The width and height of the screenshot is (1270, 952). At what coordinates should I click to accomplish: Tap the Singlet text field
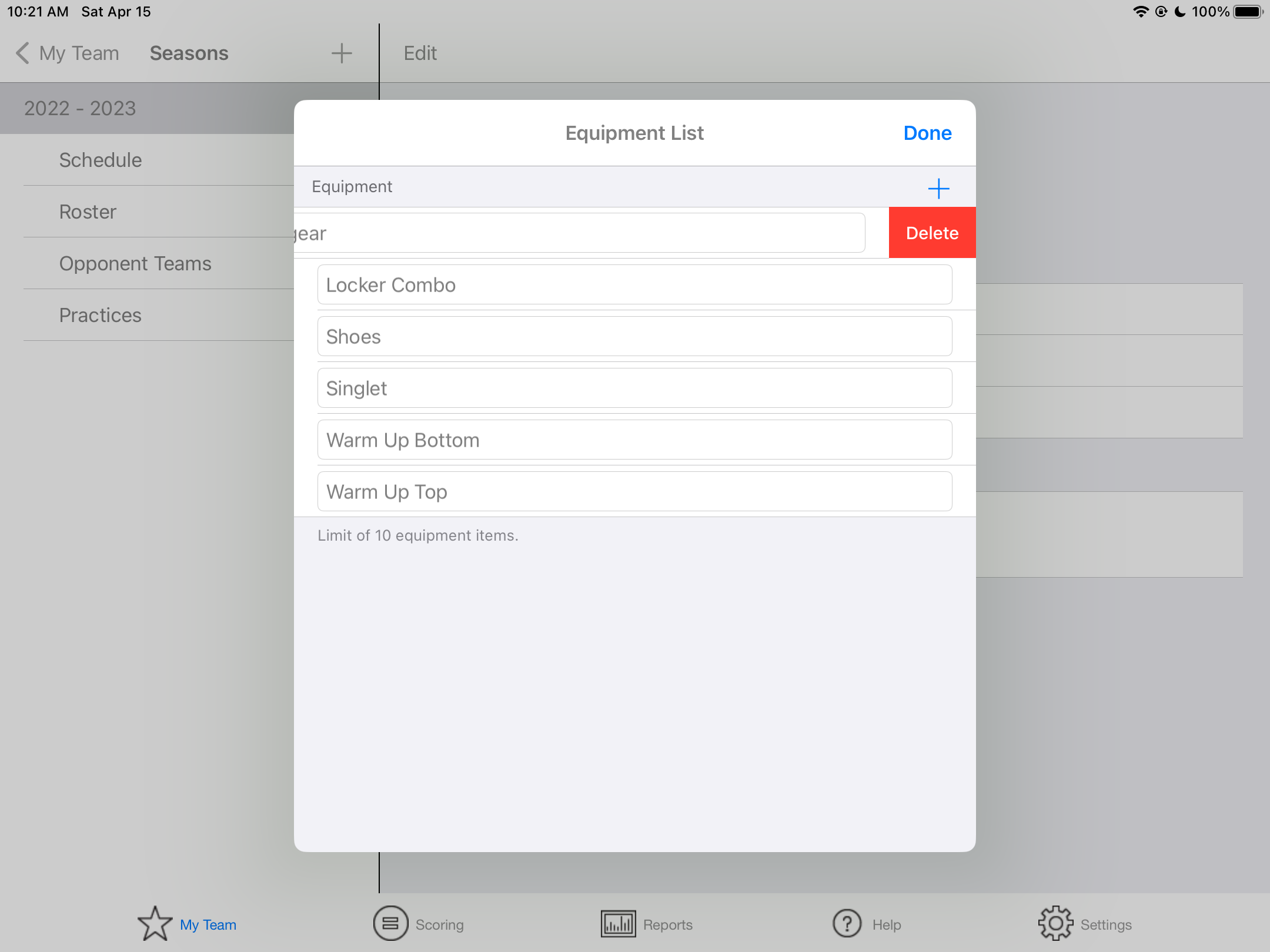634,388
